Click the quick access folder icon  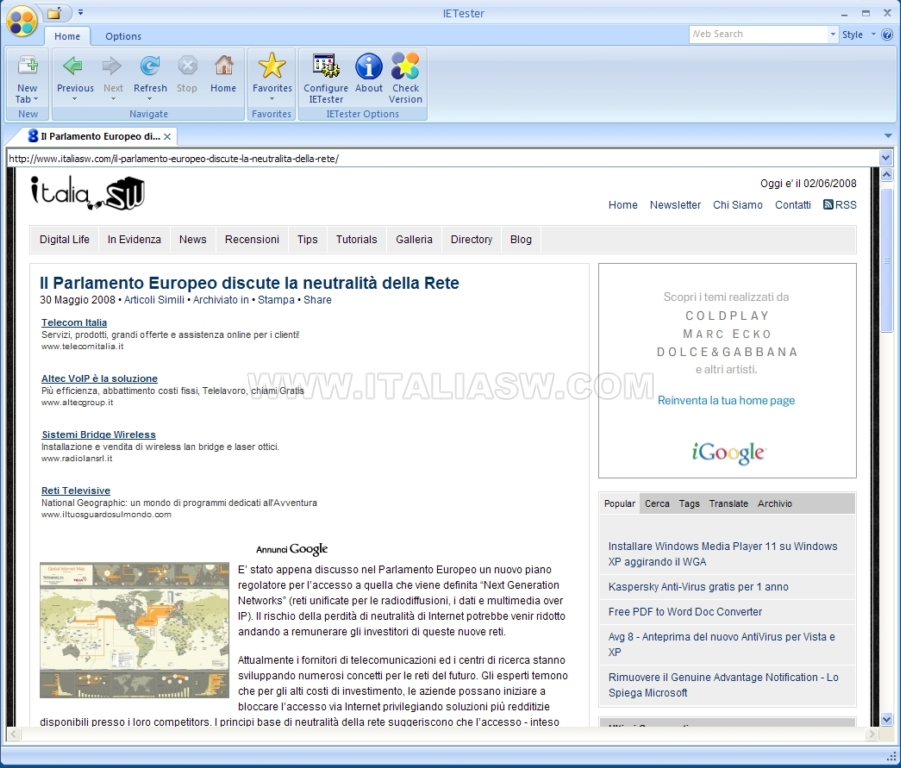[x=55, y=13]
